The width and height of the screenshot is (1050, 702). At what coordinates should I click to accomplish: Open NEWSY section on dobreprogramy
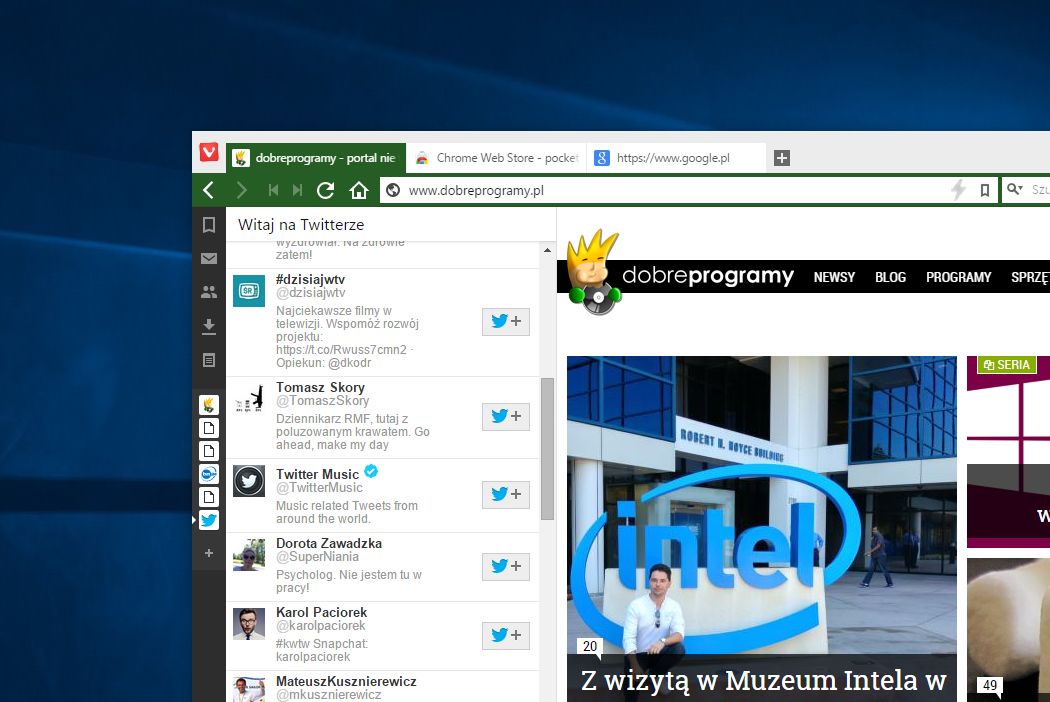tap(834, 277)
